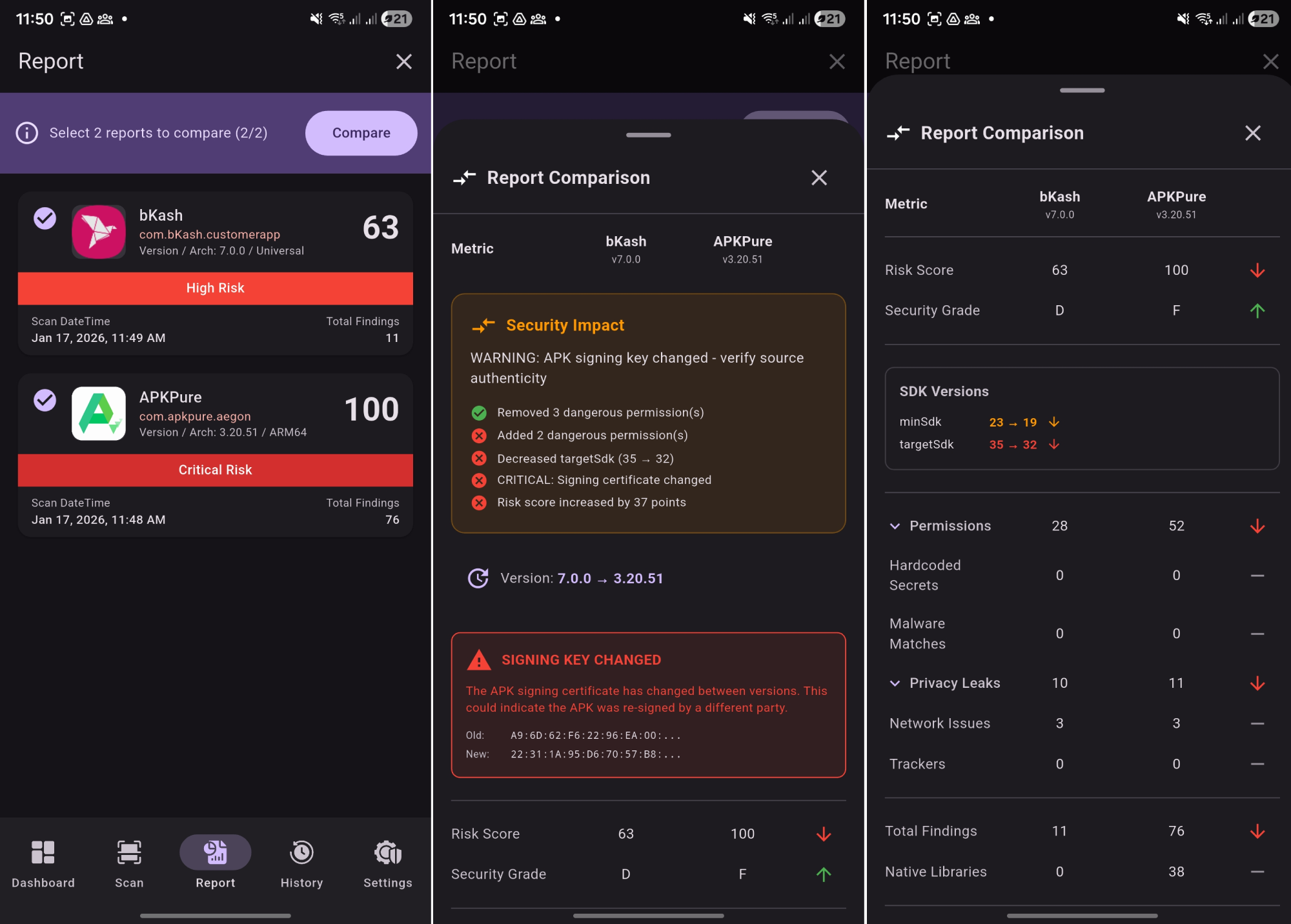1291x924 pixels.
Task: Uncheck the bKash report selection checkbox
Action: (x=45, y=218)
